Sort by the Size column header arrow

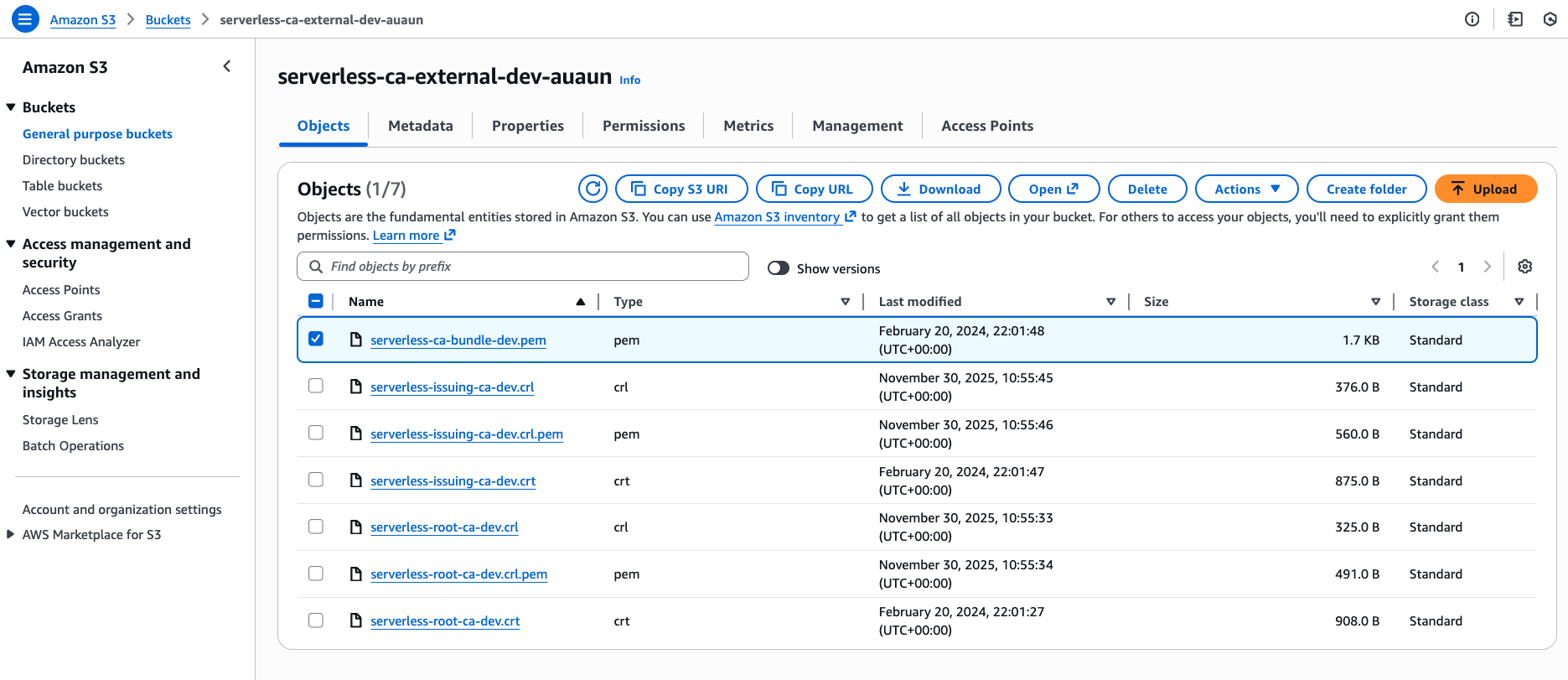pyautogui.click(x=1375, y=302)
